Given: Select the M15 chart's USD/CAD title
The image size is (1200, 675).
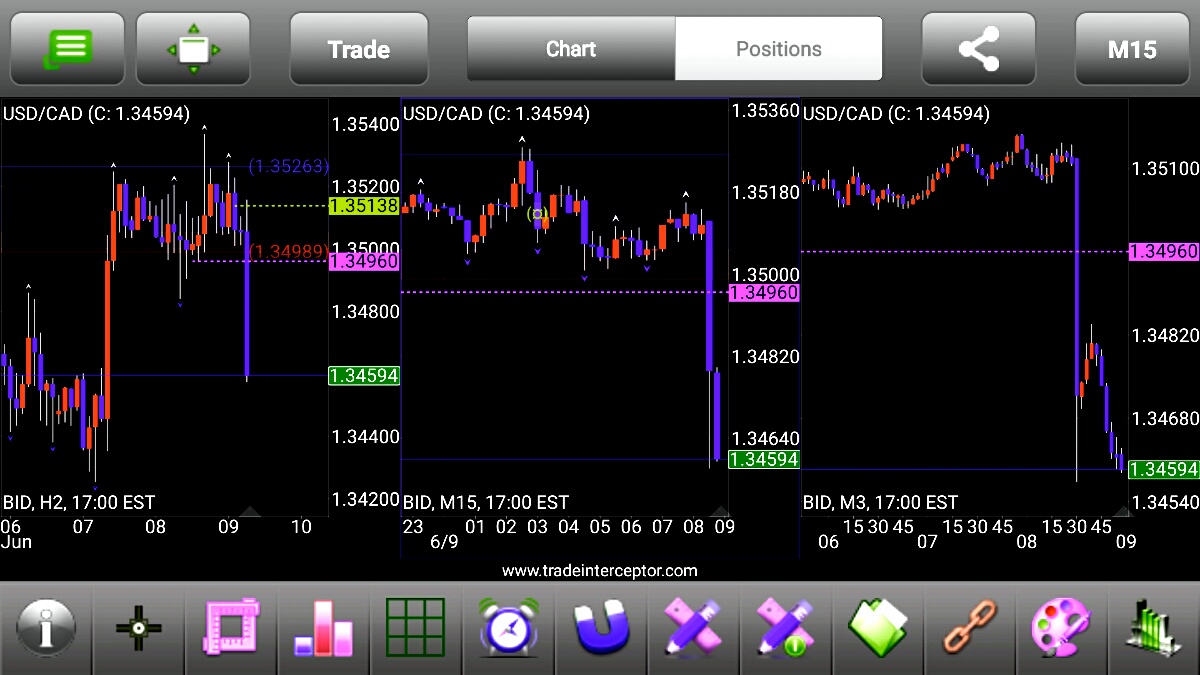Looking at the screenshot, I should (496, 114).
